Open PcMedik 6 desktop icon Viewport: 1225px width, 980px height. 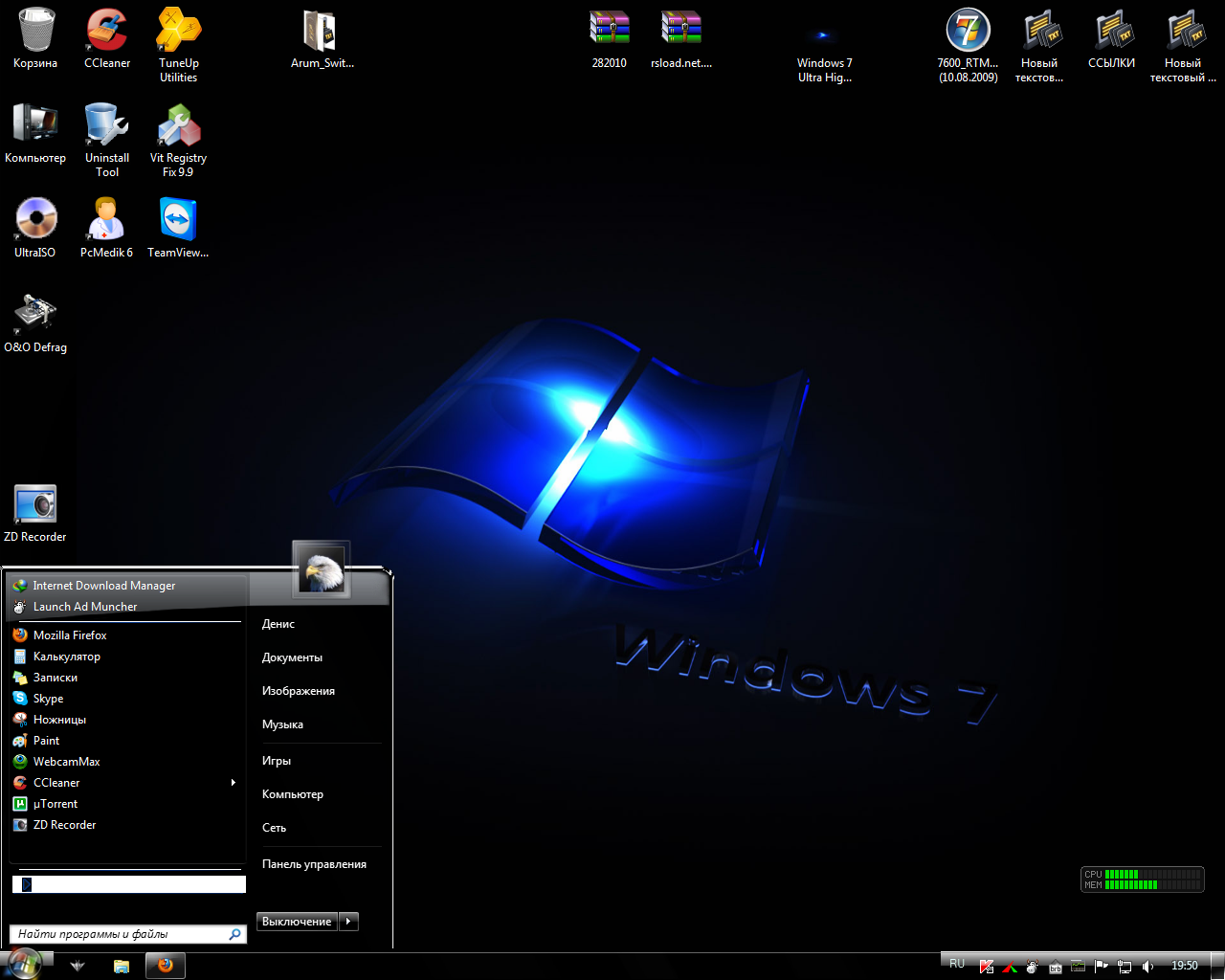(x=107, y=228)
